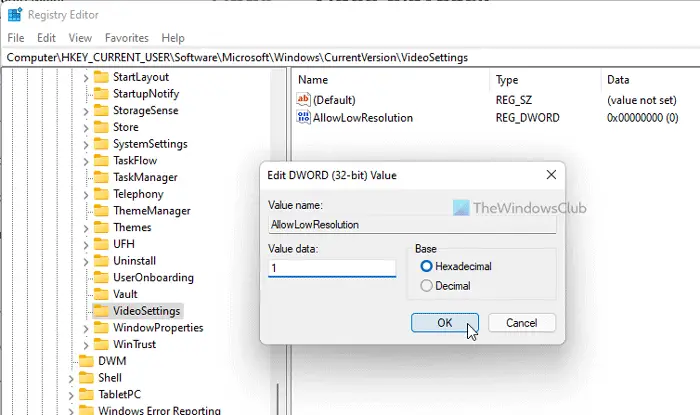Click the StorageSense folder icon
This screenshot has height=415, width=700.
(x=101, y=110)
